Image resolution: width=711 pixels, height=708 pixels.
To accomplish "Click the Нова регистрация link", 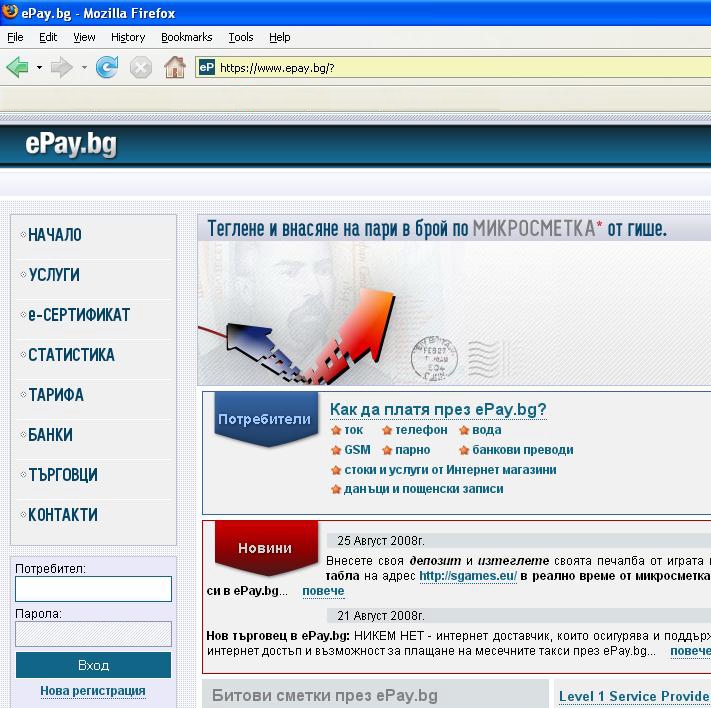I will [x=93, y=691].
